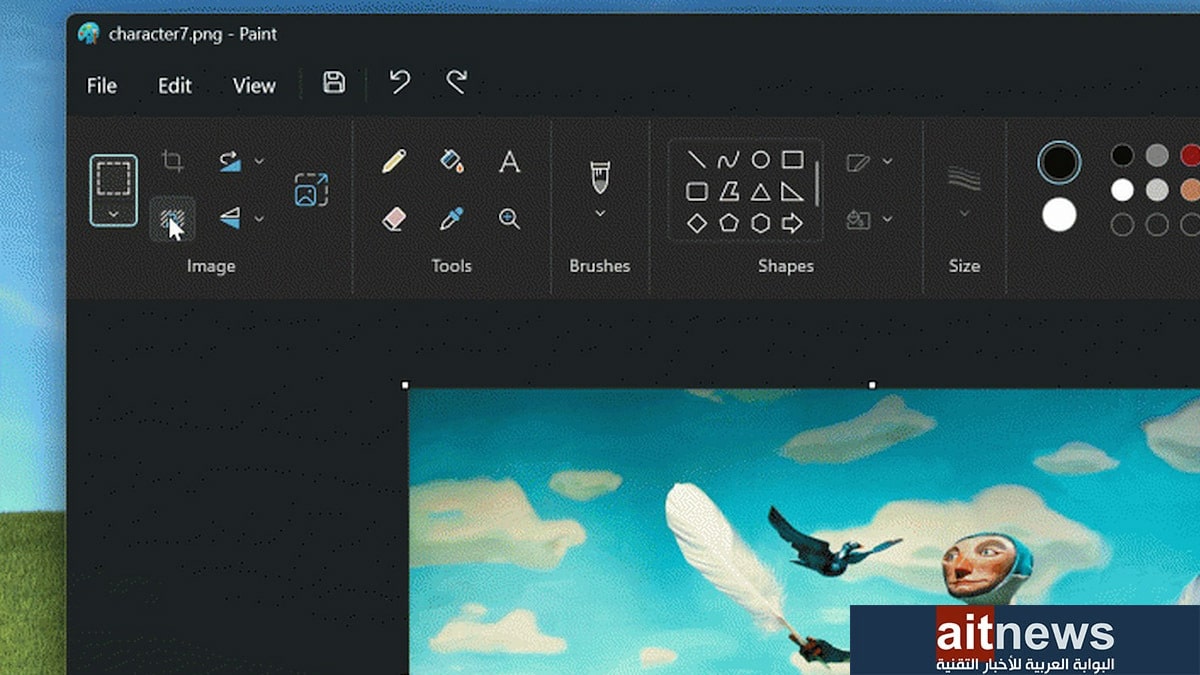The width and height of the screenshot is (1200, 675).
Task: Choose the Oval shape
Action: [x=760, y=160]
